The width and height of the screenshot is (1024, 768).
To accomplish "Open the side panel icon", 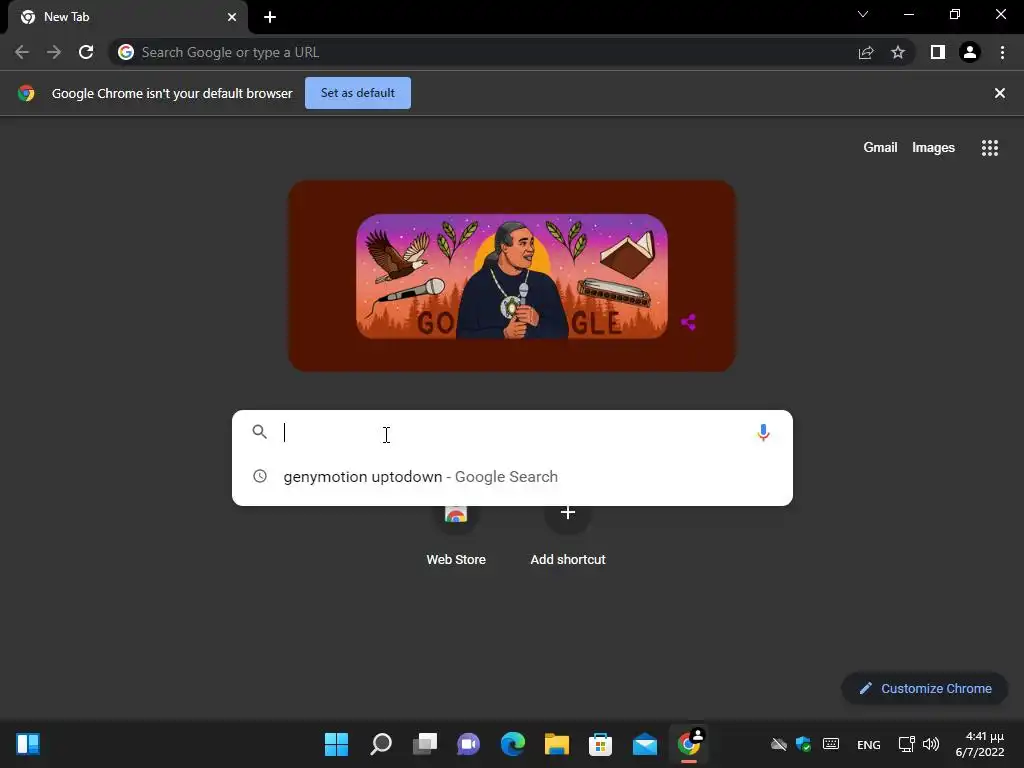I will point(938,52).
